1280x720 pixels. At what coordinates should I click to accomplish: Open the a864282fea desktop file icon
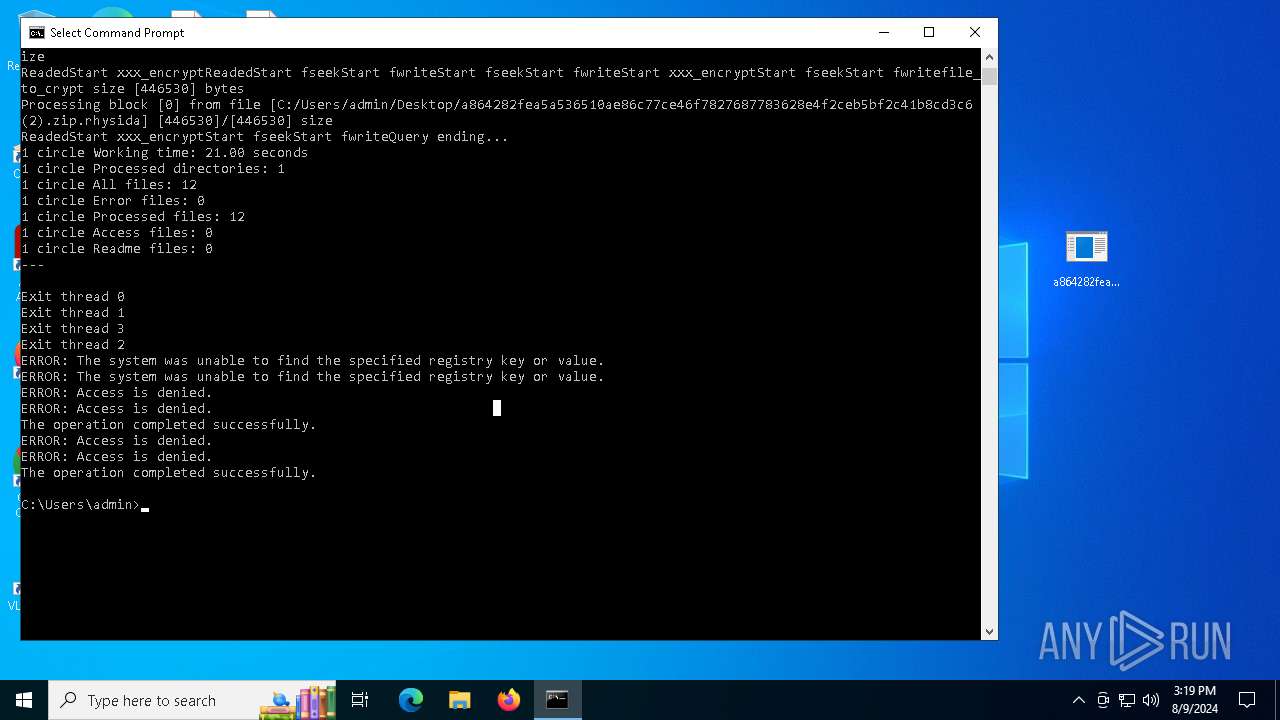pyautogui.click(x=1086, y=259)
